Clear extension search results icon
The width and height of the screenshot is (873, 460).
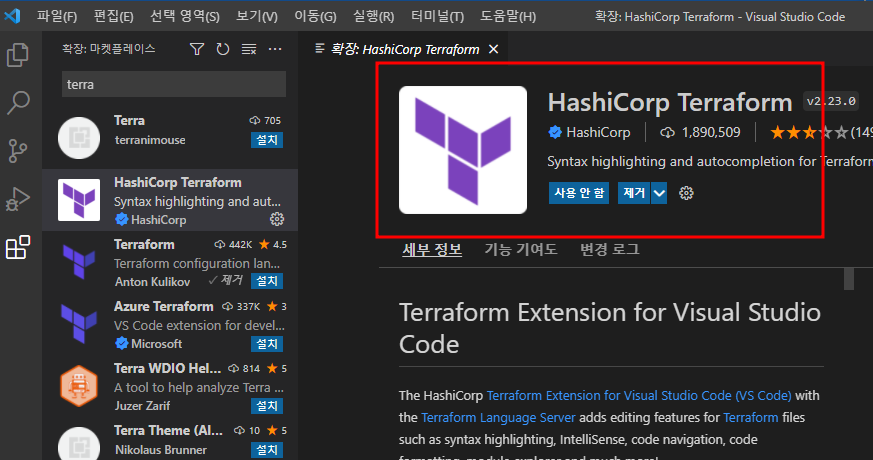[x=249, y=50]
